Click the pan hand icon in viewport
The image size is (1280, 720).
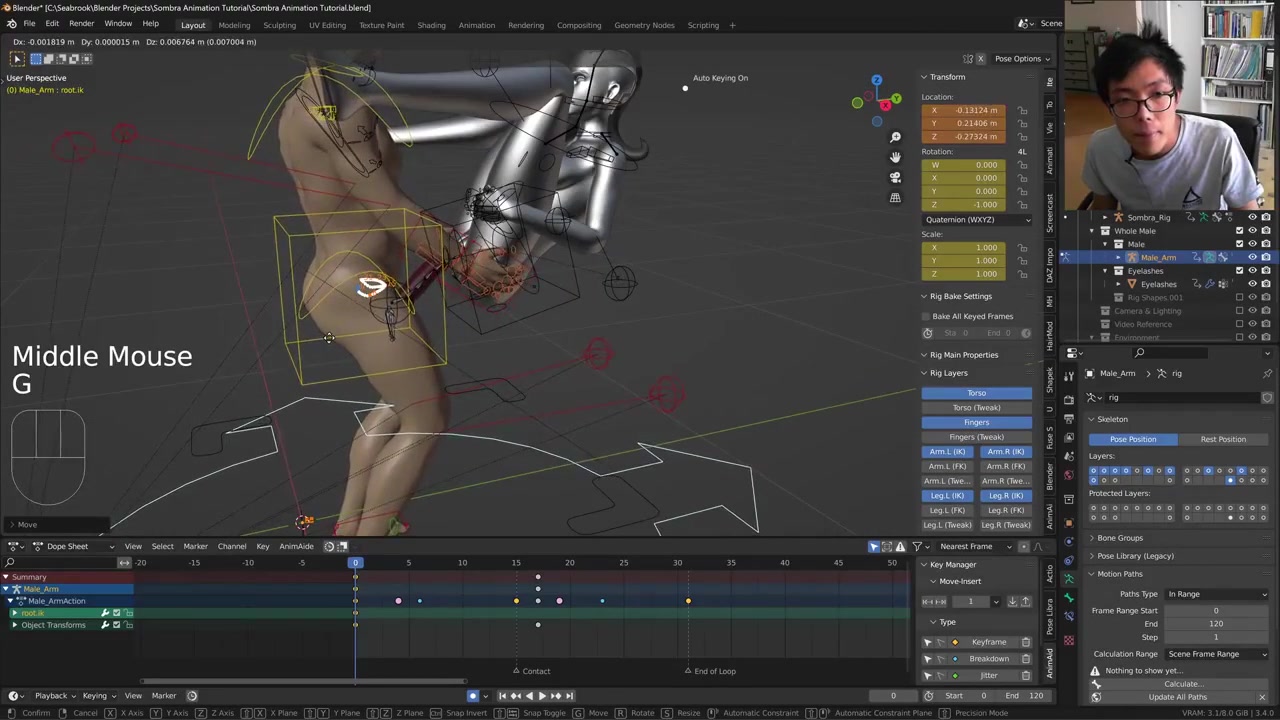(x=895, y=157)
